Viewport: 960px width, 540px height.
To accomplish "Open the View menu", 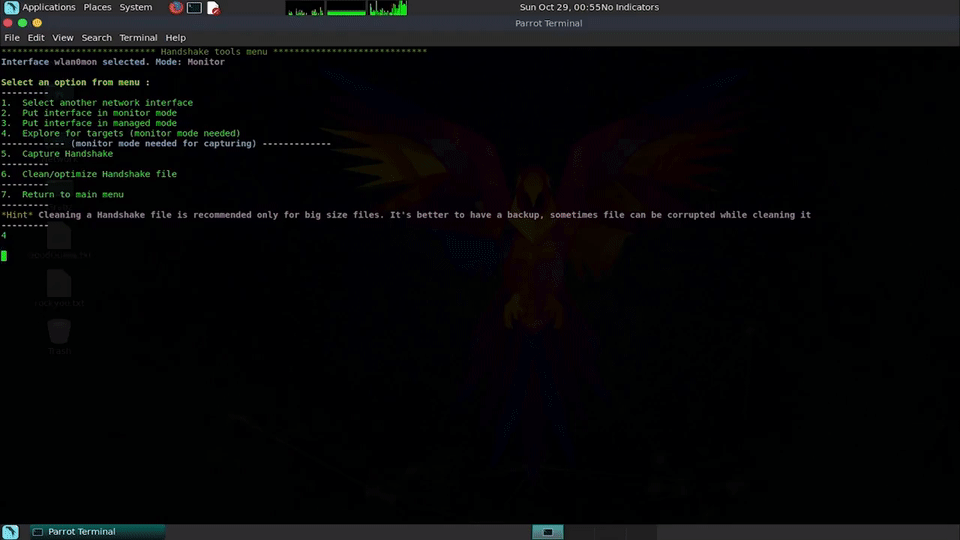I will [x=62, y=37].
